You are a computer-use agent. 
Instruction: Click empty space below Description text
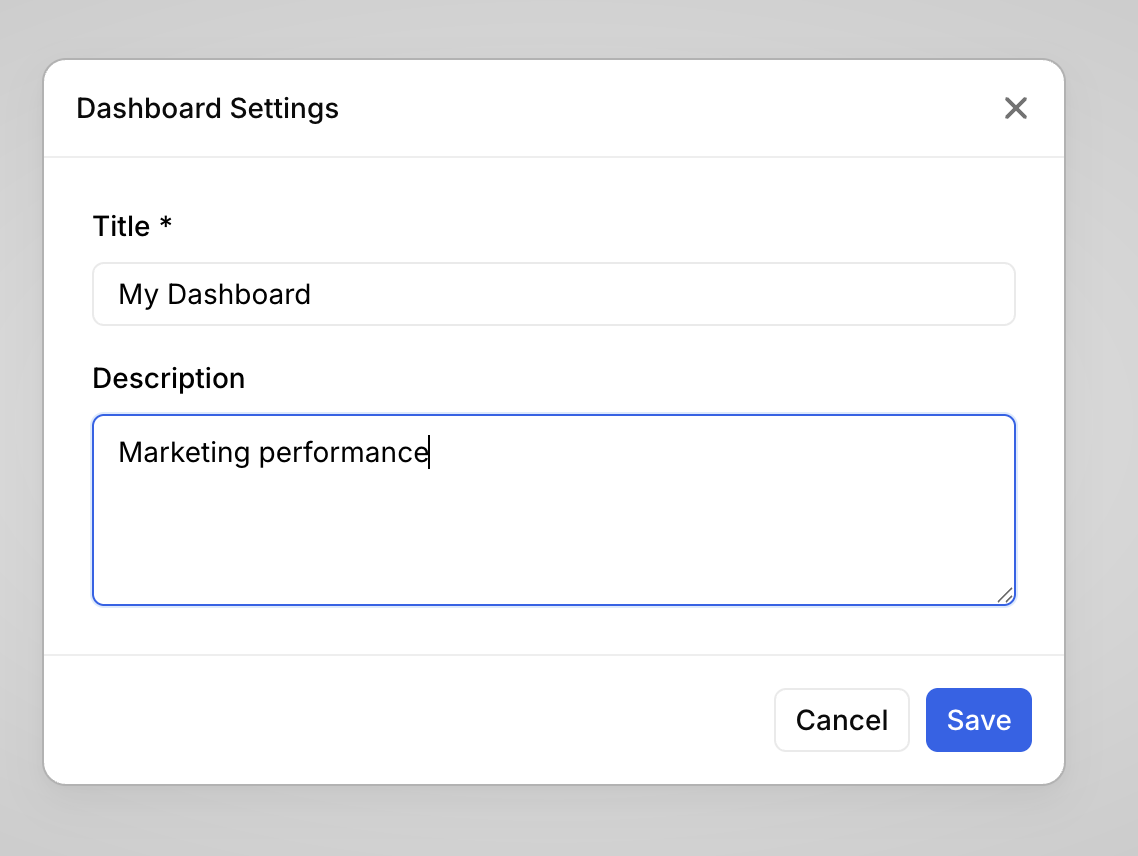(x=553, y=545)
